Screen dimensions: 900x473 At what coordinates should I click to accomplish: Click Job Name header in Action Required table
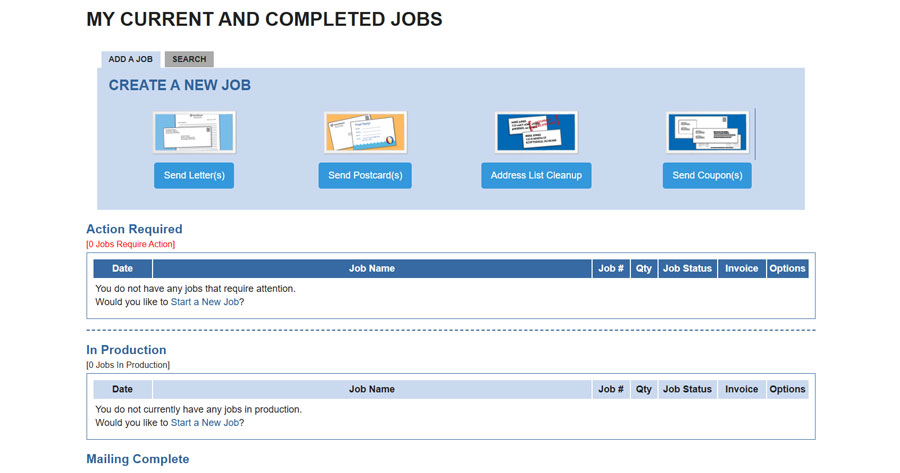point(372,268)
